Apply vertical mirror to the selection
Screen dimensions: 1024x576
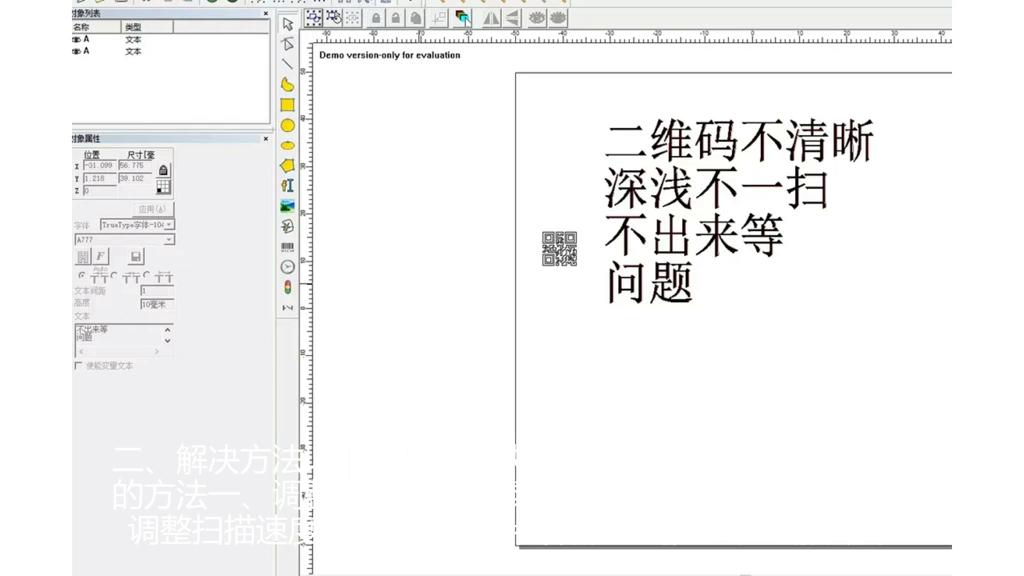coord(513,18)
